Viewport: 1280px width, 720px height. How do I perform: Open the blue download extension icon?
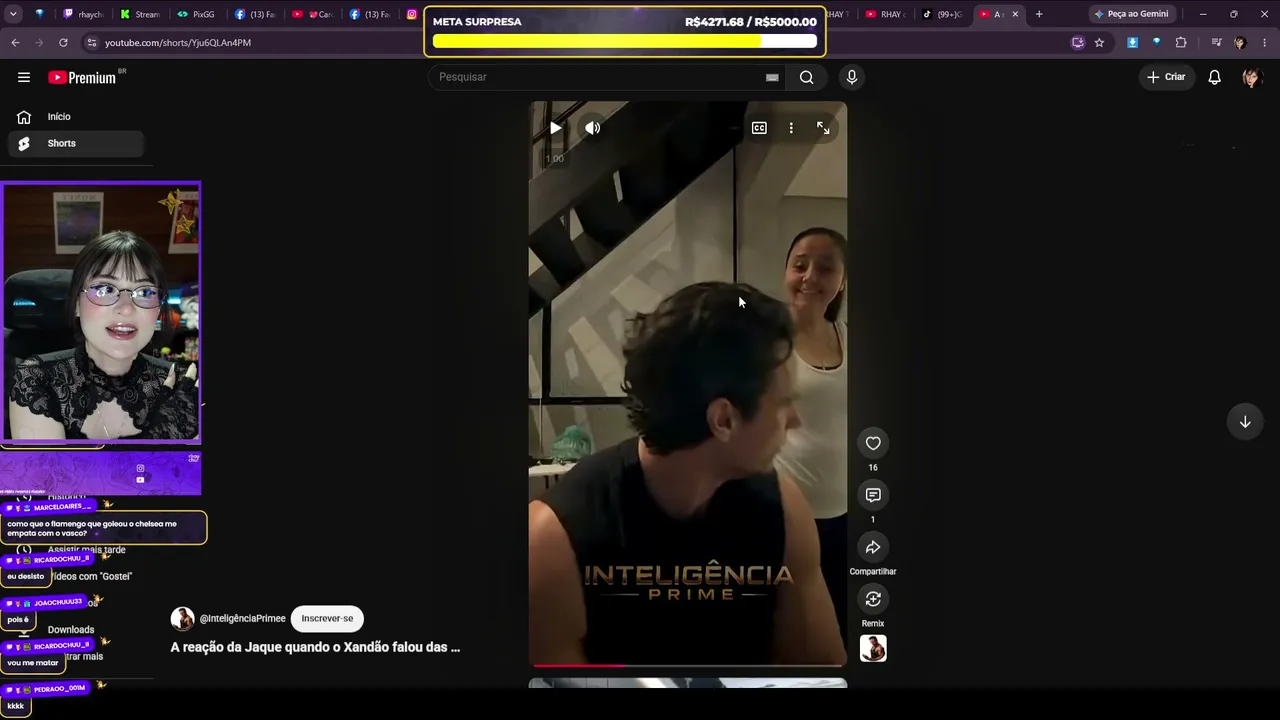tap(1132, 43)
